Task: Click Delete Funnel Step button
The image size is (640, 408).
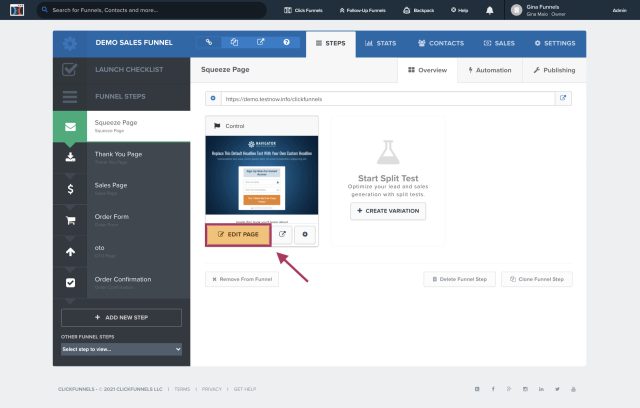Action: point(460,279)
